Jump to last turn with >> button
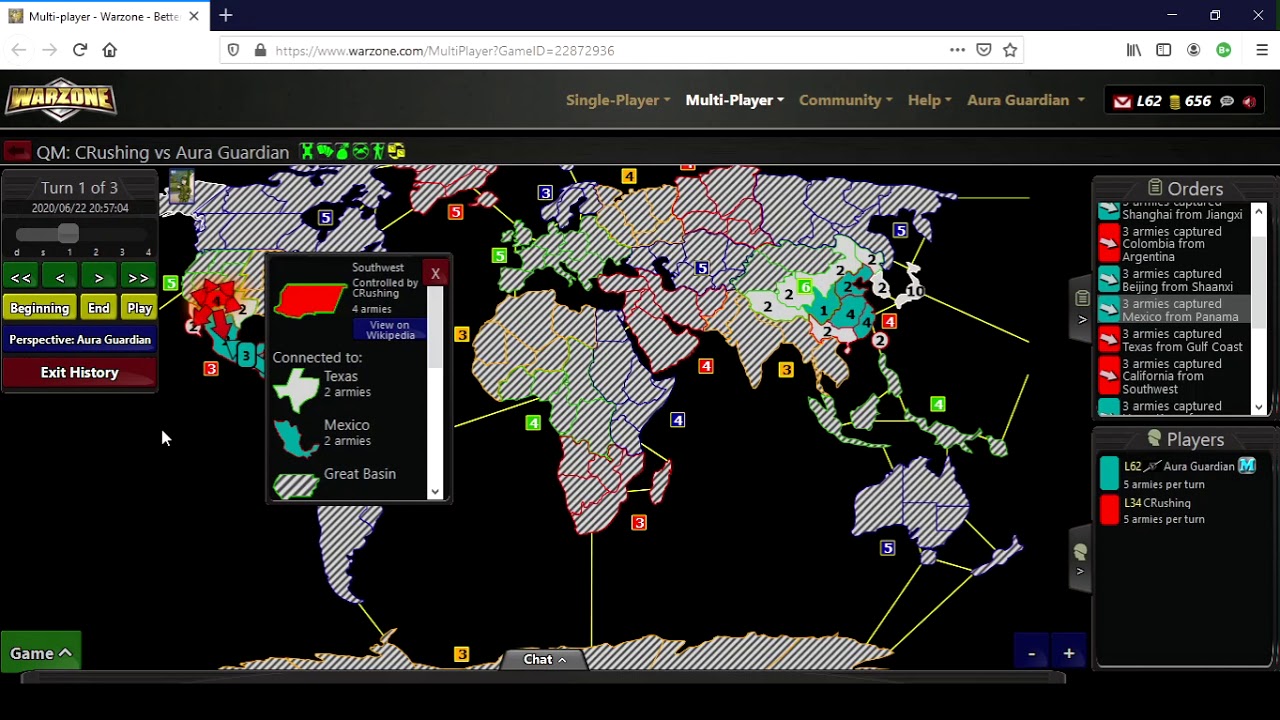This screenshot has height=720, width=1280. pyautogui.click(x=138, y=278)
